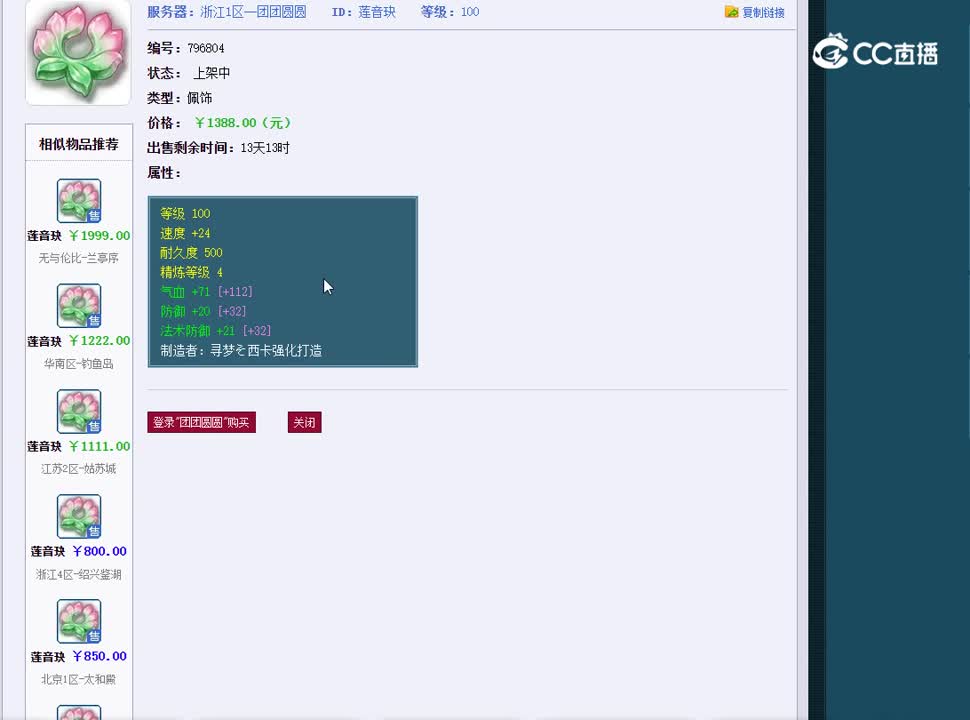Viewport: 970px width, 720px height.
Task: Click the price ¥850.00 link
Action: (x=99, y=656)
